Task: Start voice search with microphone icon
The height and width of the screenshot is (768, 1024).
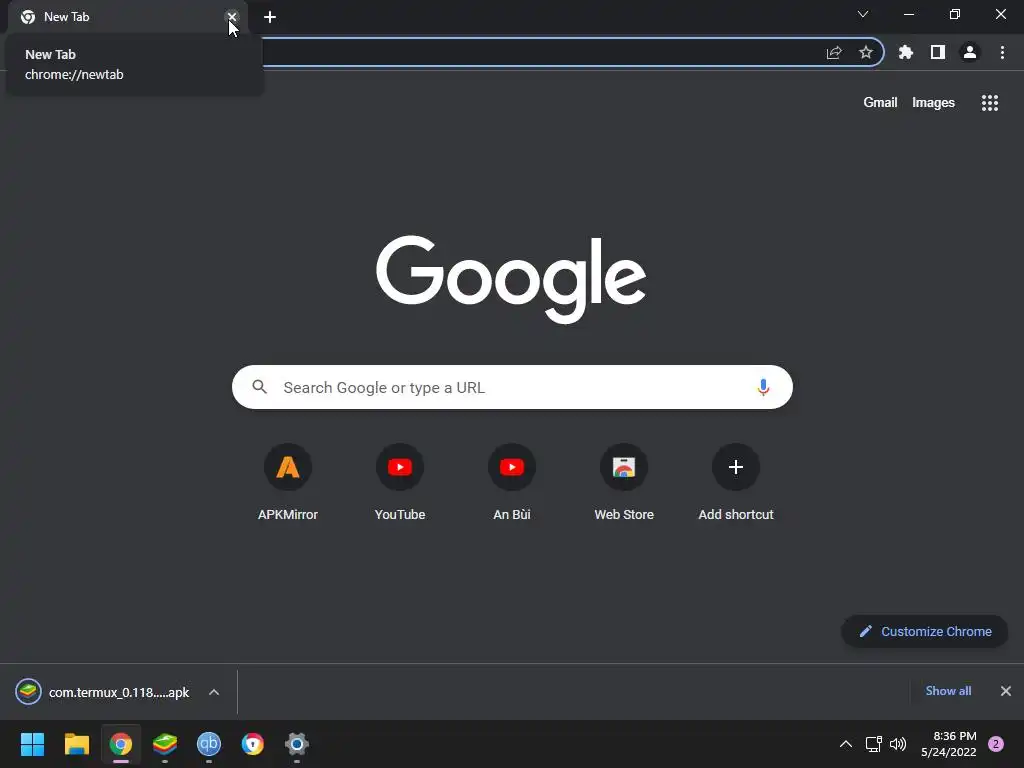Action: click(x=762, y=387)
